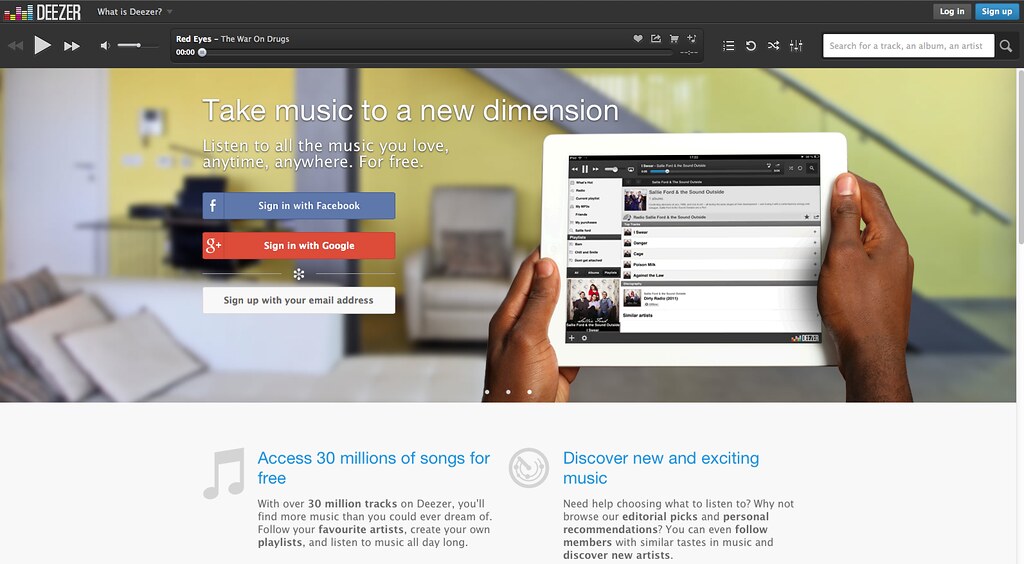The width and height of the screenshot is (1024, 564).
Task: Sign up with your email address
Action: click(x=298, y=300)
